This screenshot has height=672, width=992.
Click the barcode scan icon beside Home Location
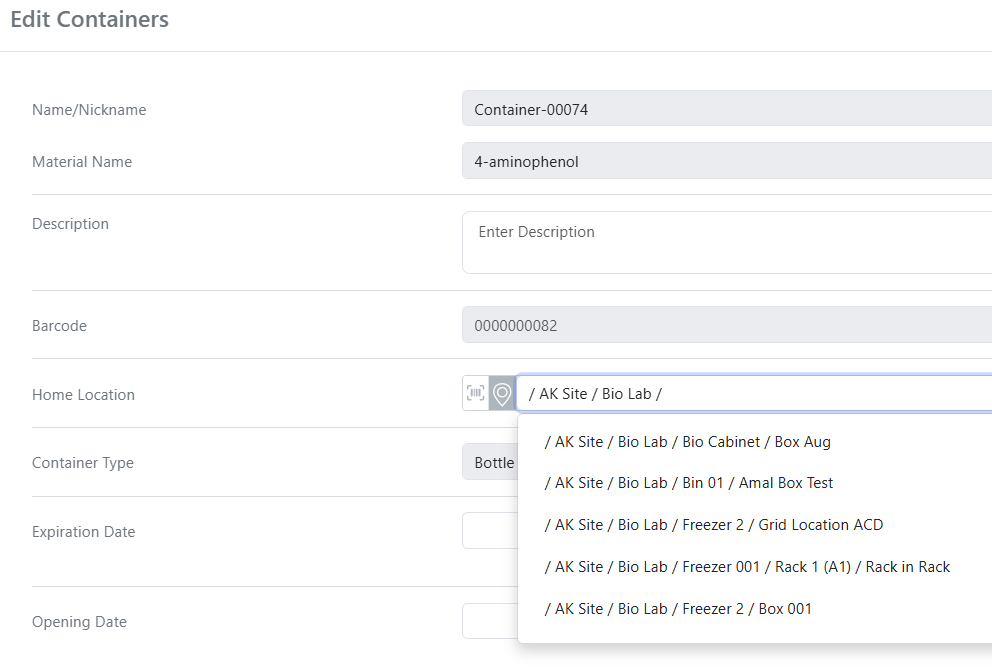(475, 393)
